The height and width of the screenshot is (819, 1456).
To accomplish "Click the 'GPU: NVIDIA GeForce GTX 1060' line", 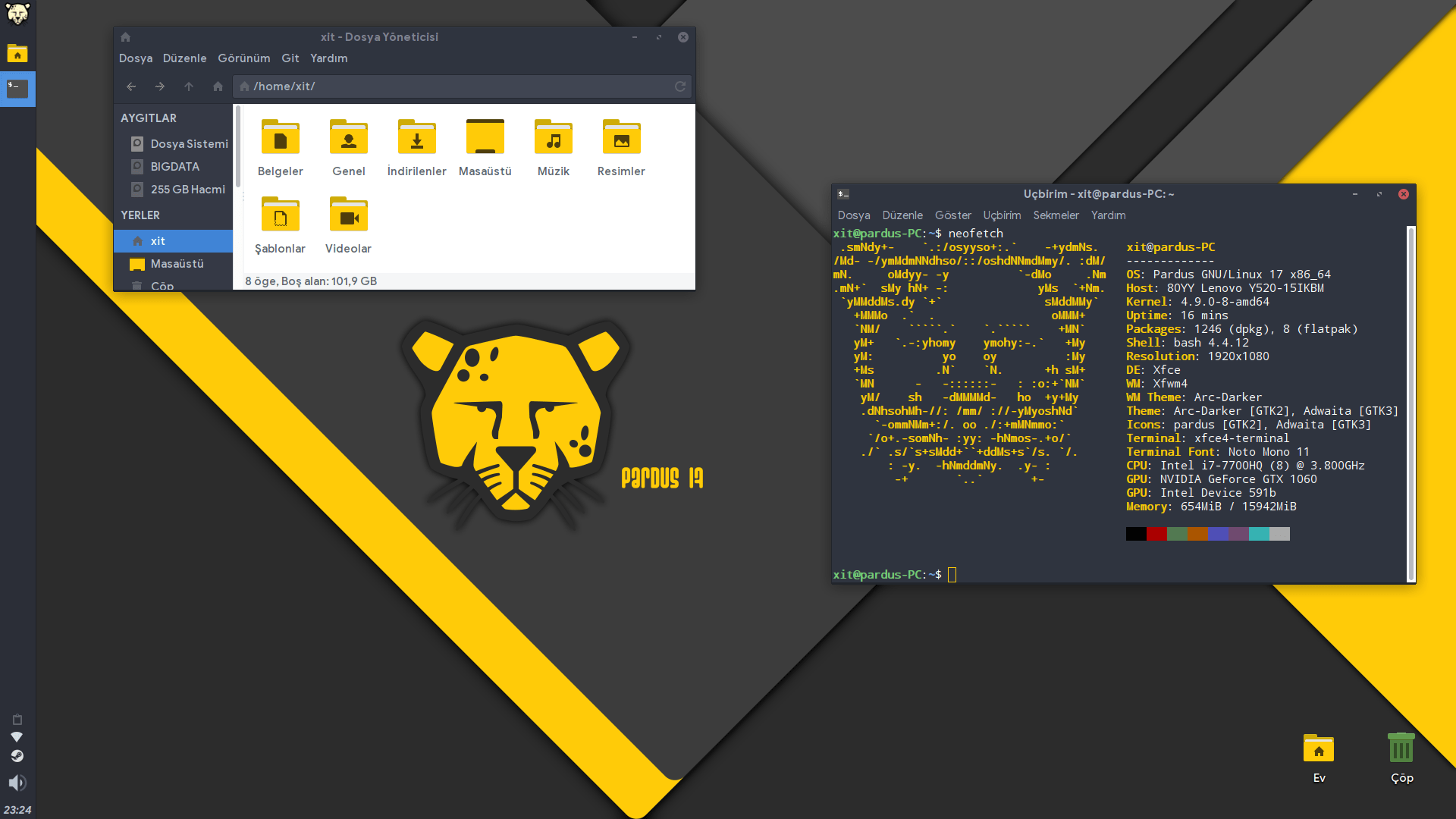I will point(1221,479).
